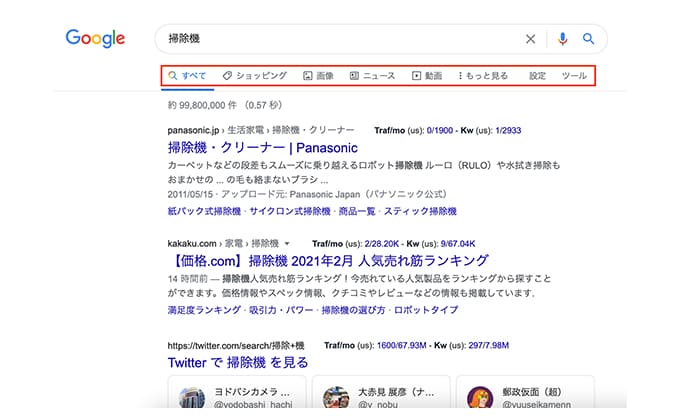Viewport: 680px width, 420px height.
Task: Open sitelink 吸引力・パワー
Action: pos(281,310)
